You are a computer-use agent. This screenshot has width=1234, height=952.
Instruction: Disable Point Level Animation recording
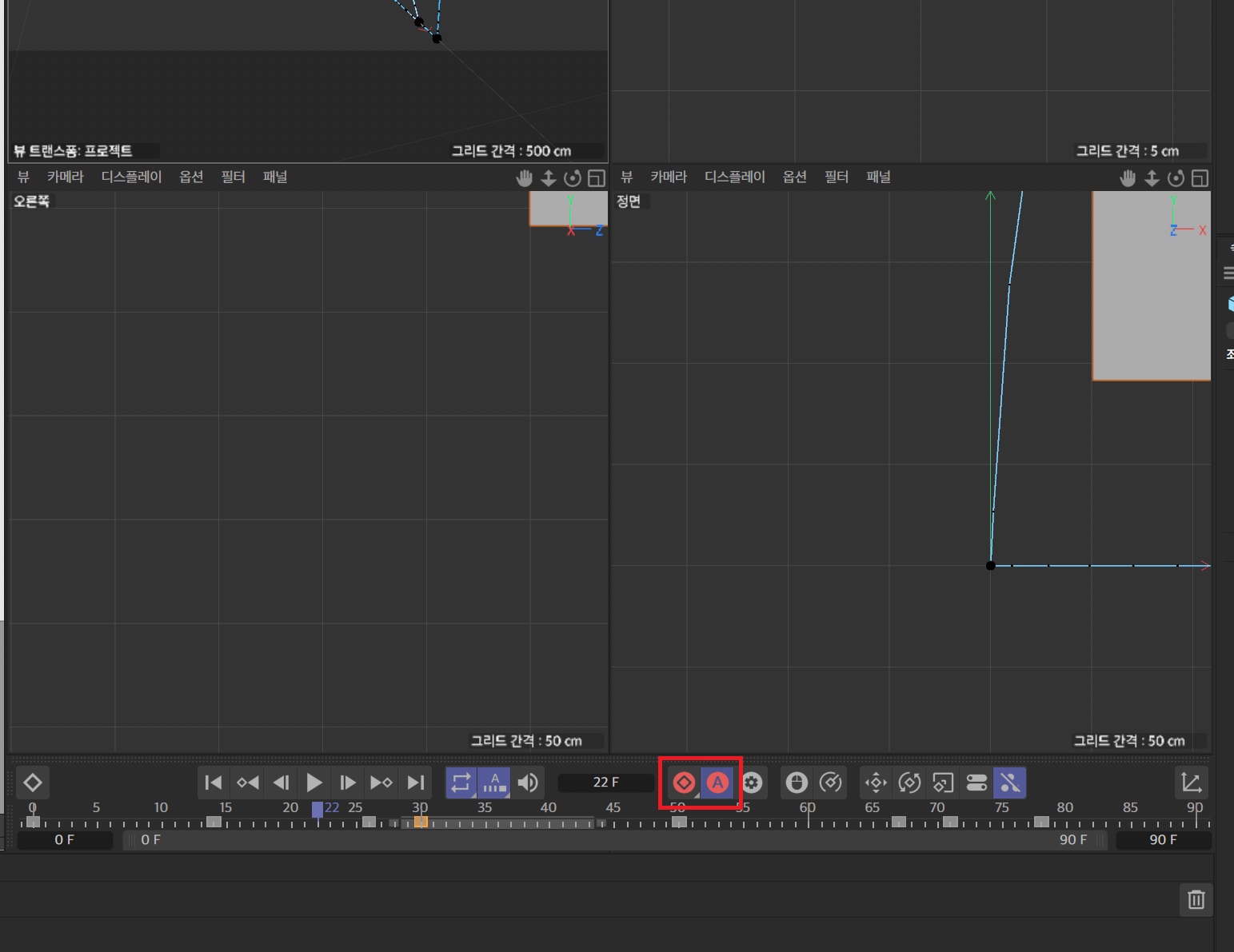(x=1010, y=783)
